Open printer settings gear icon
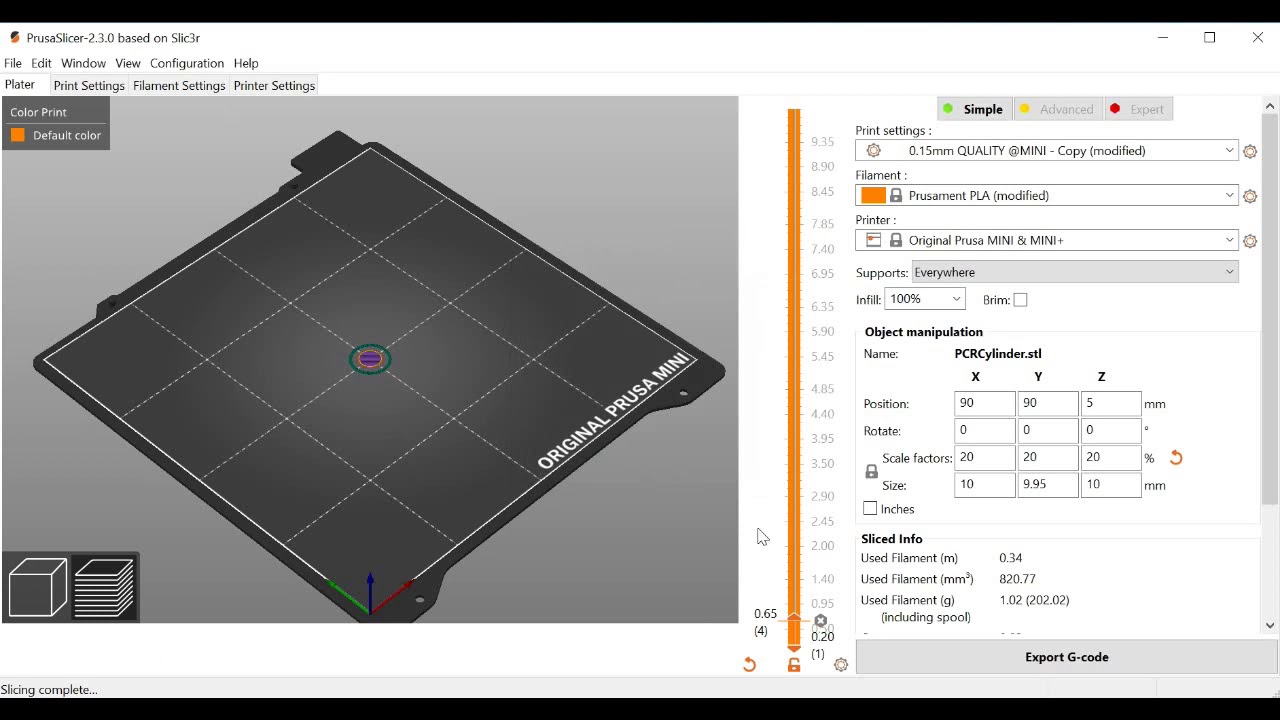Viewport: 1280px width, 720px height. 1250,241
